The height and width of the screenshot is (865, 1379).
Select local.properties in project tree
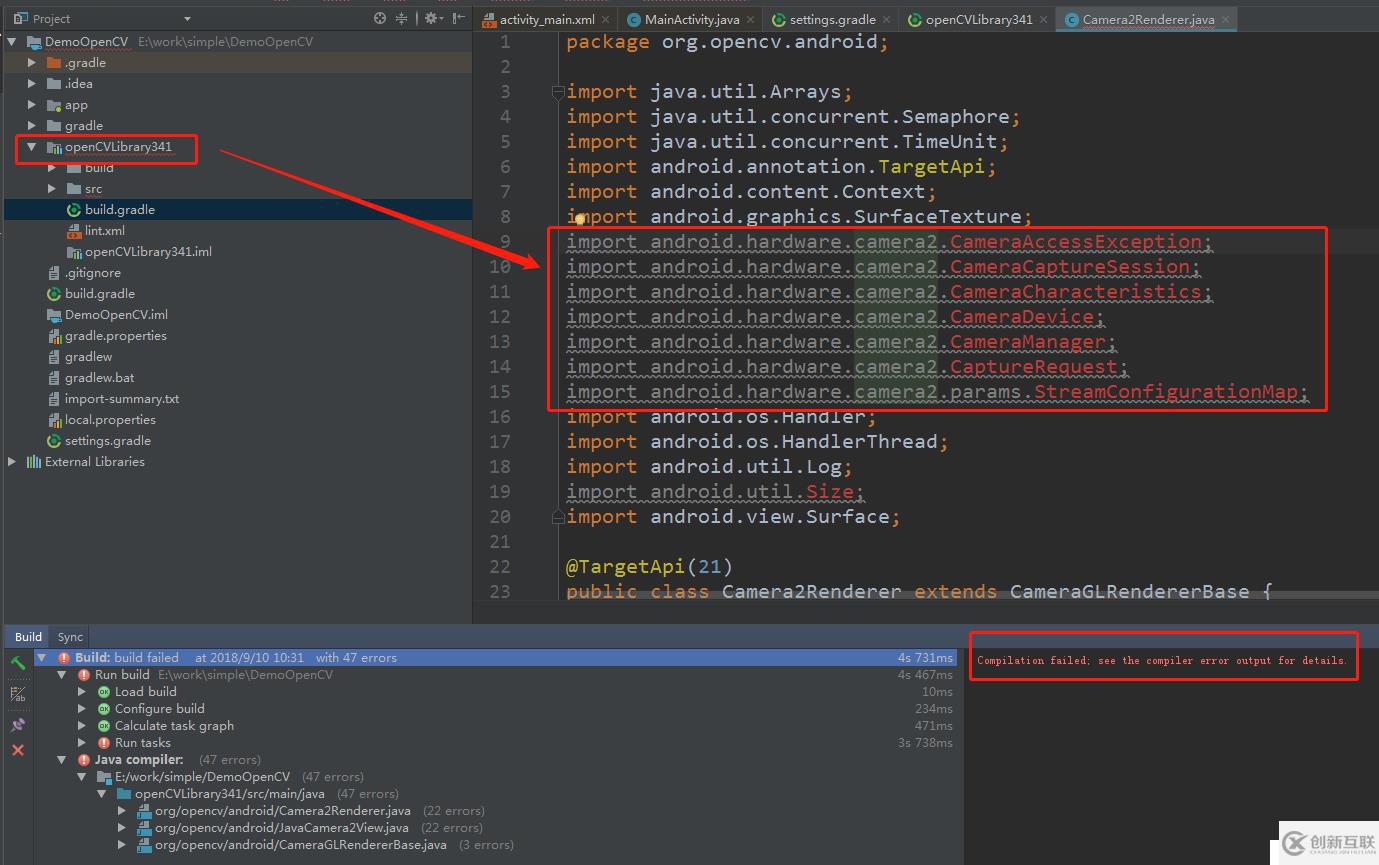110,420
